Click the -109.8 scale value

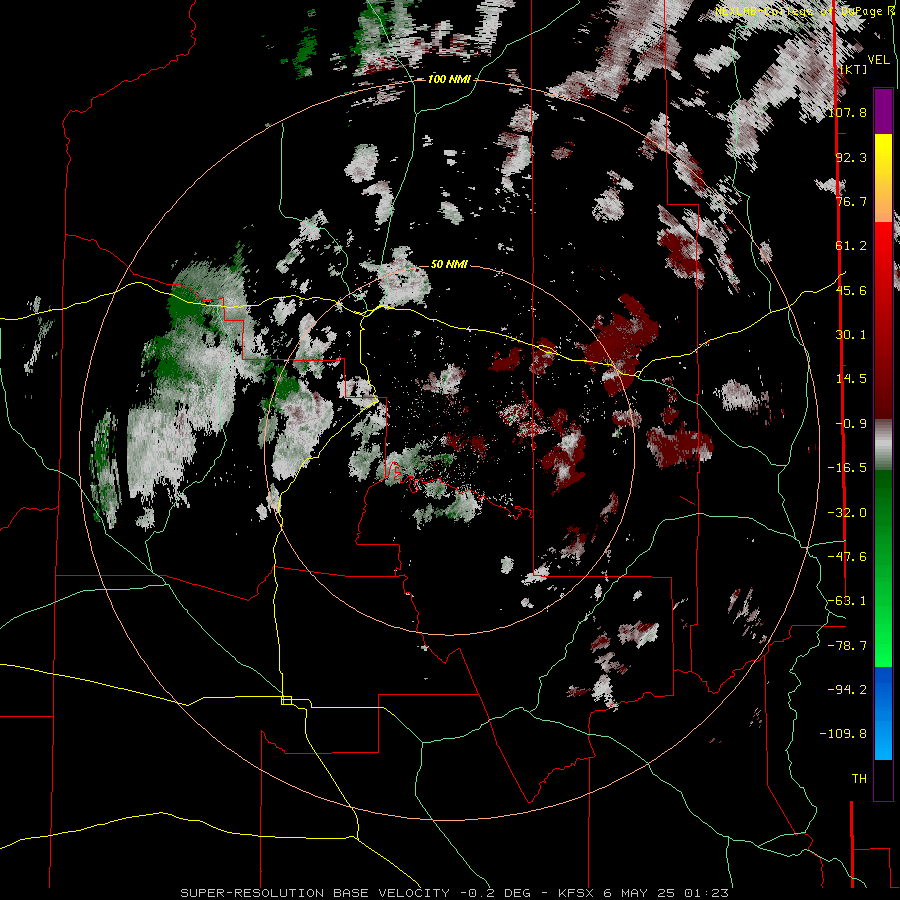843,734
